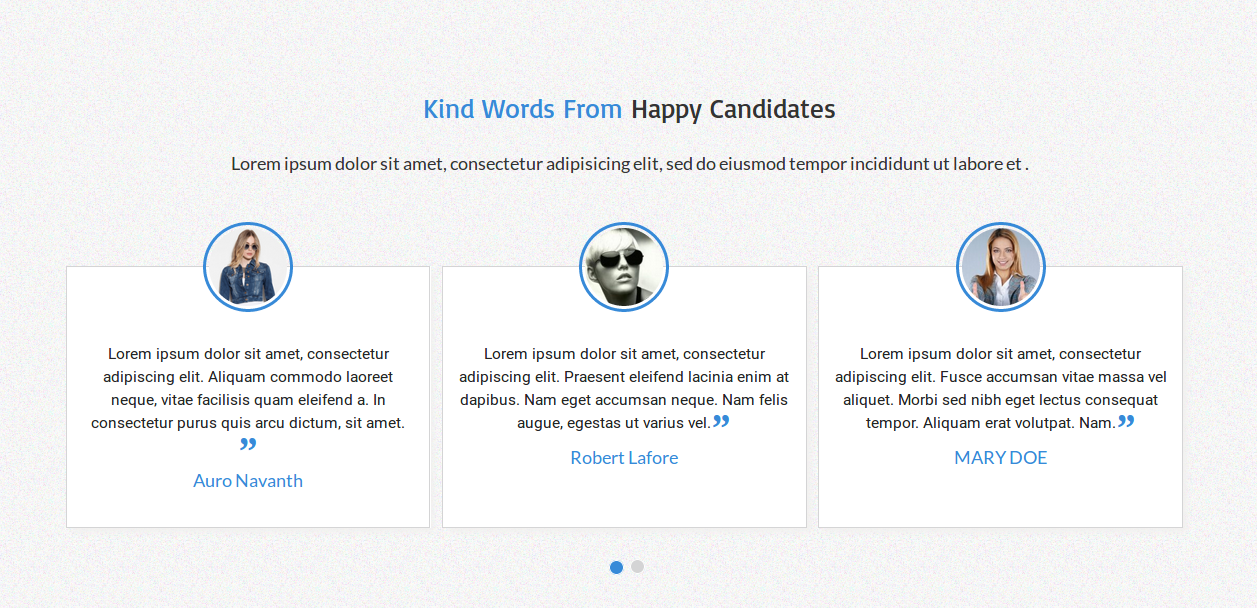The width and height of the screenshot is (1257, 608).
Task: Click Robert Lafore's testimonial paragraph text
Action: [624, 388]
